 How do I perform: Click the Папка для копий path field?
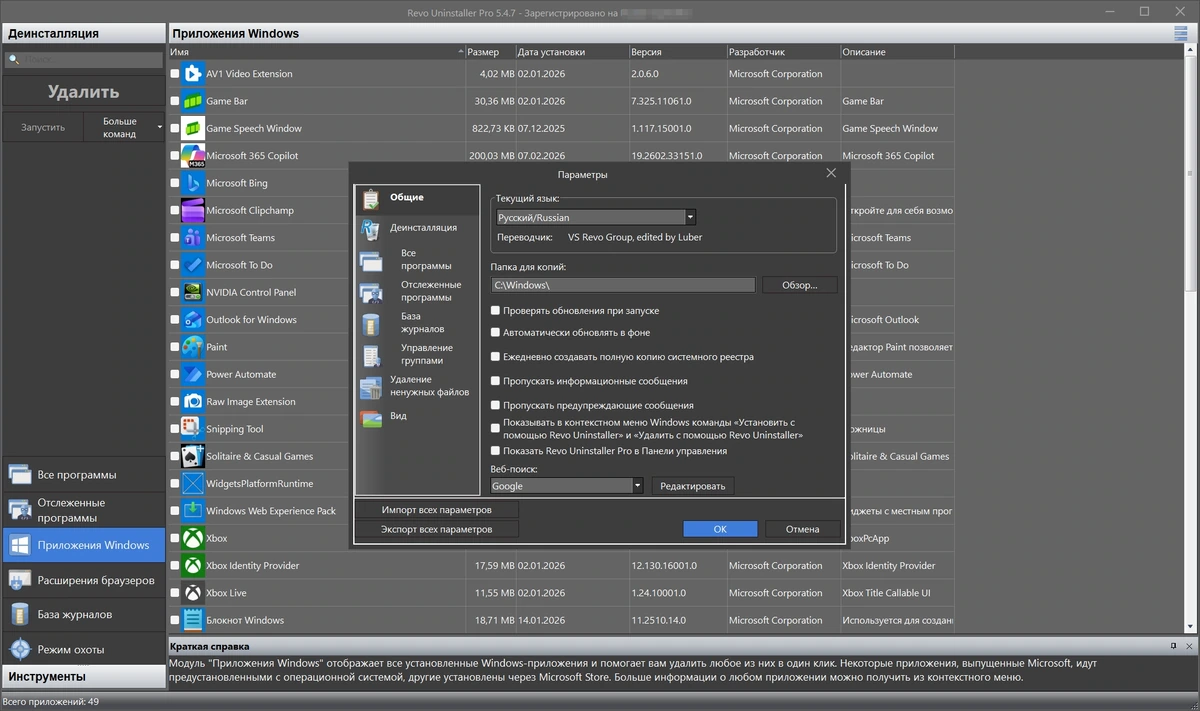click(623, 285)
